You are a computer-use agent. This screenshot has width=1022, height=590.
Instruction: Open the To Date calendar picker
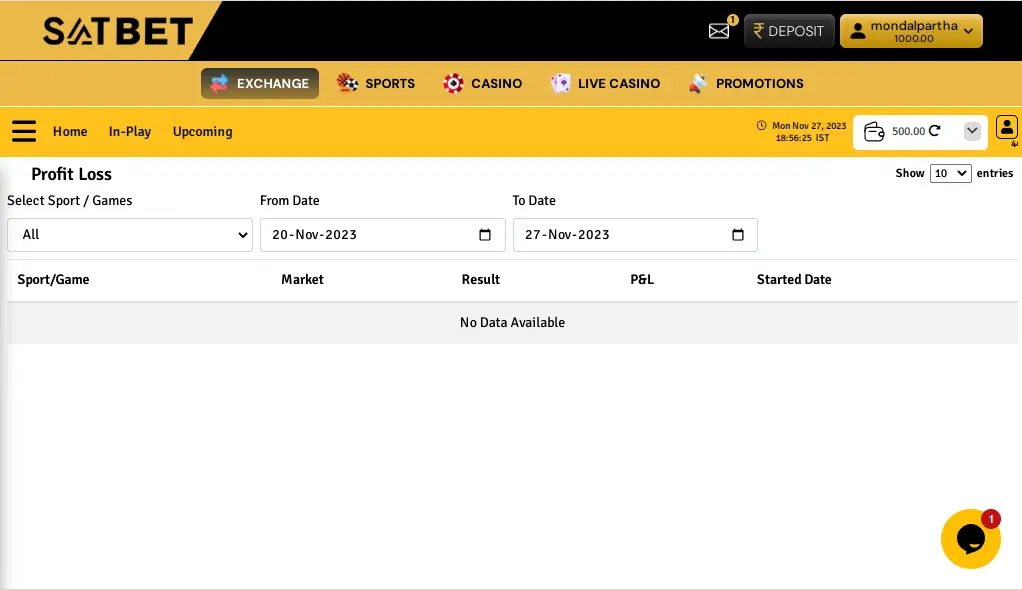tap(738, 235)
